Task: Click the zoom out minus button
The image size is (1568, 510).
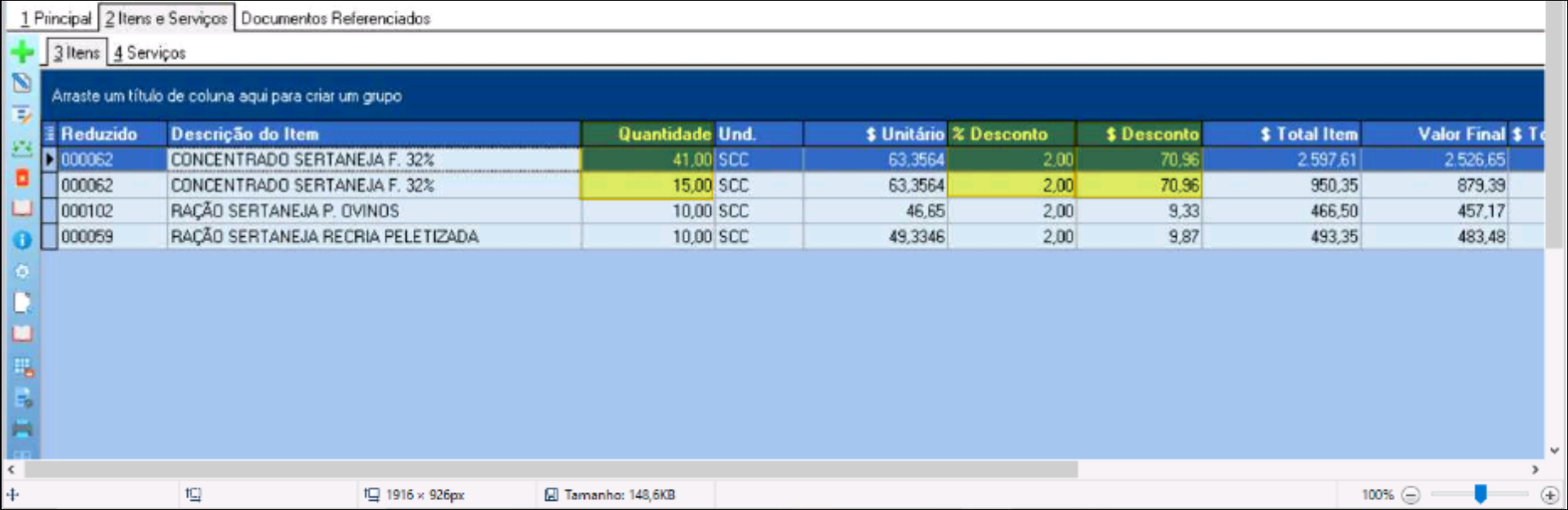Action: point(1411,495)
